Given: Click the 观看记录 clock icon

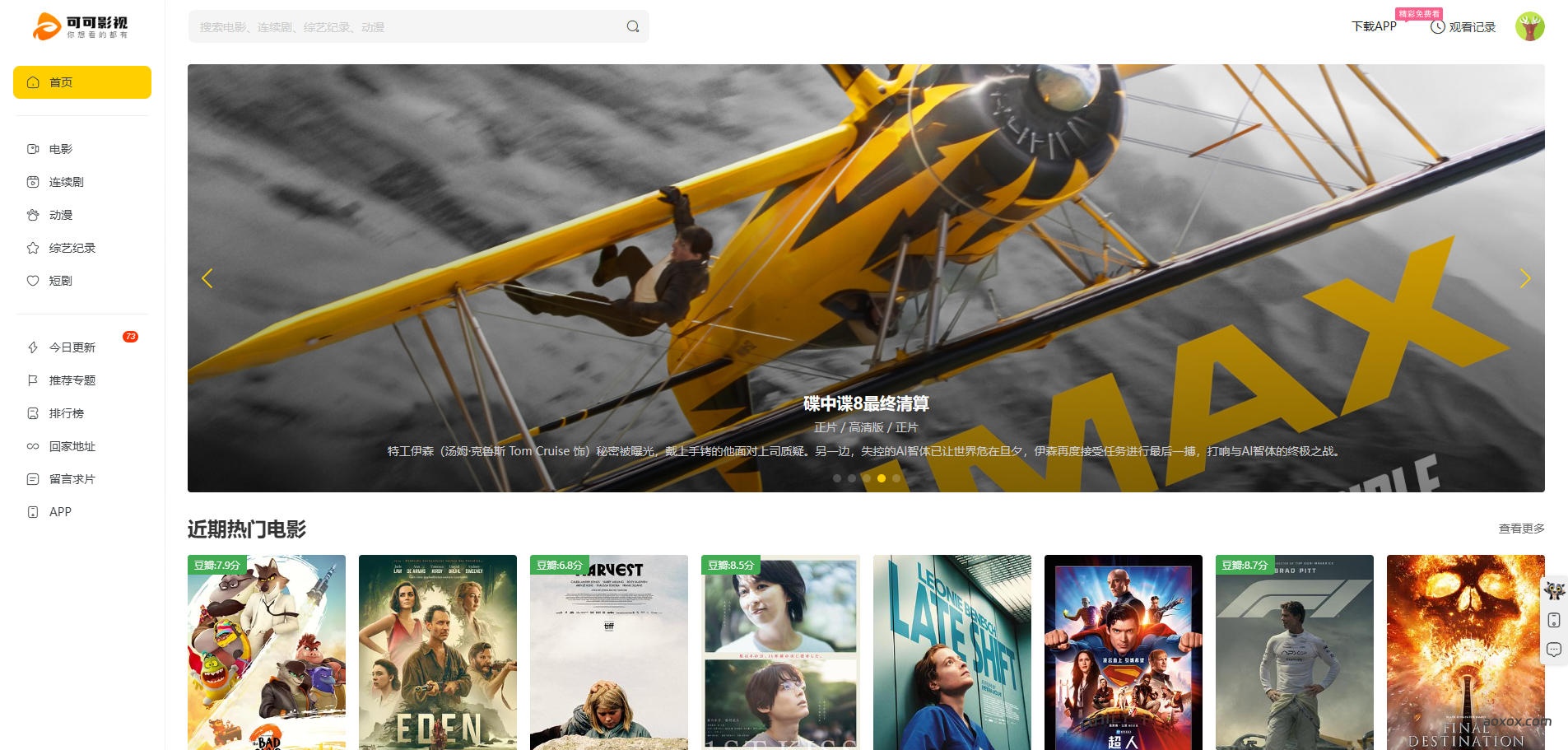Looking at the screenshot, I should click(x=1437, y=27).
